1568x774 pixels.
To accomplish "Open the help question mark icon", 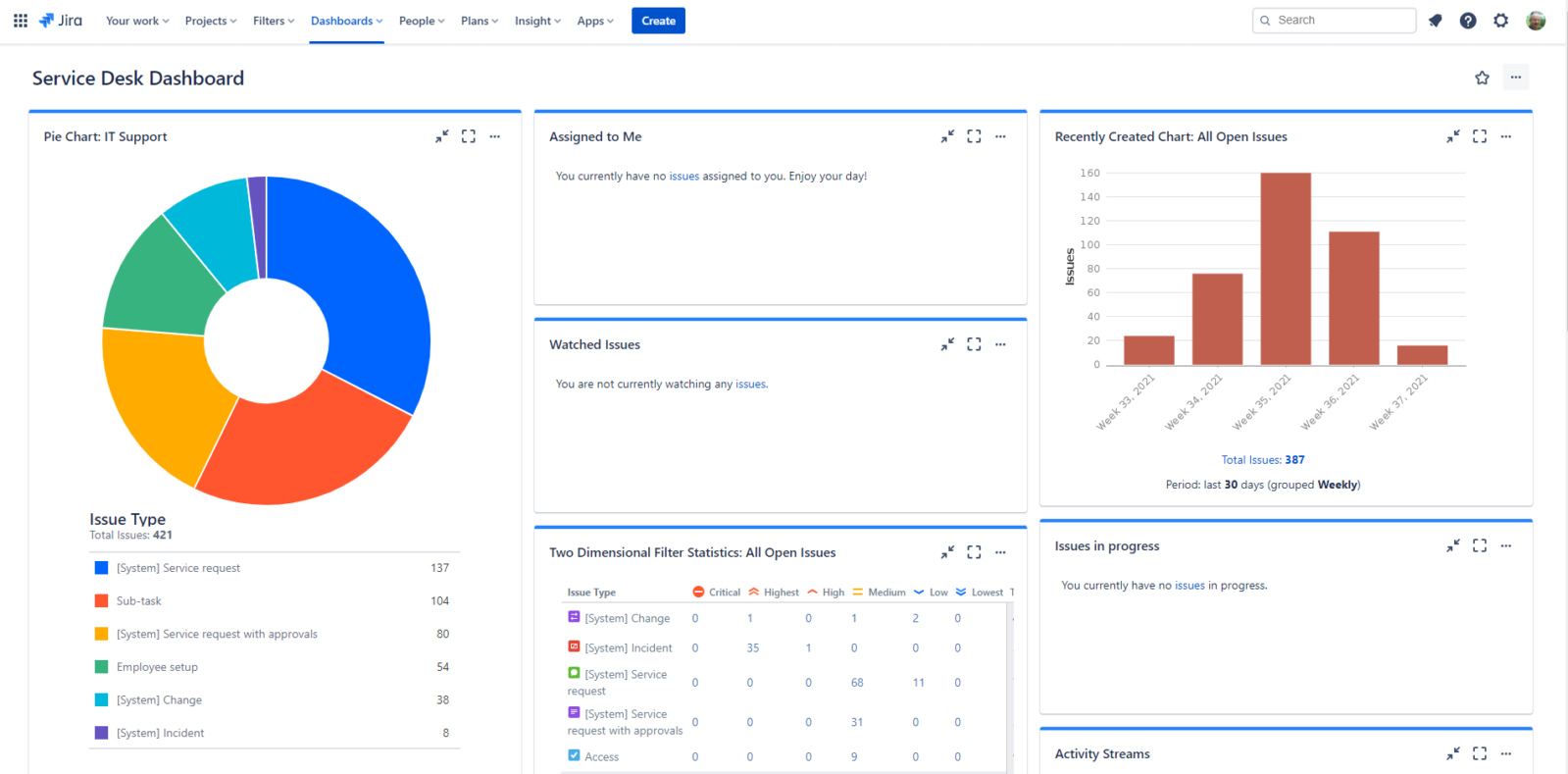I will coord(1468,21).
